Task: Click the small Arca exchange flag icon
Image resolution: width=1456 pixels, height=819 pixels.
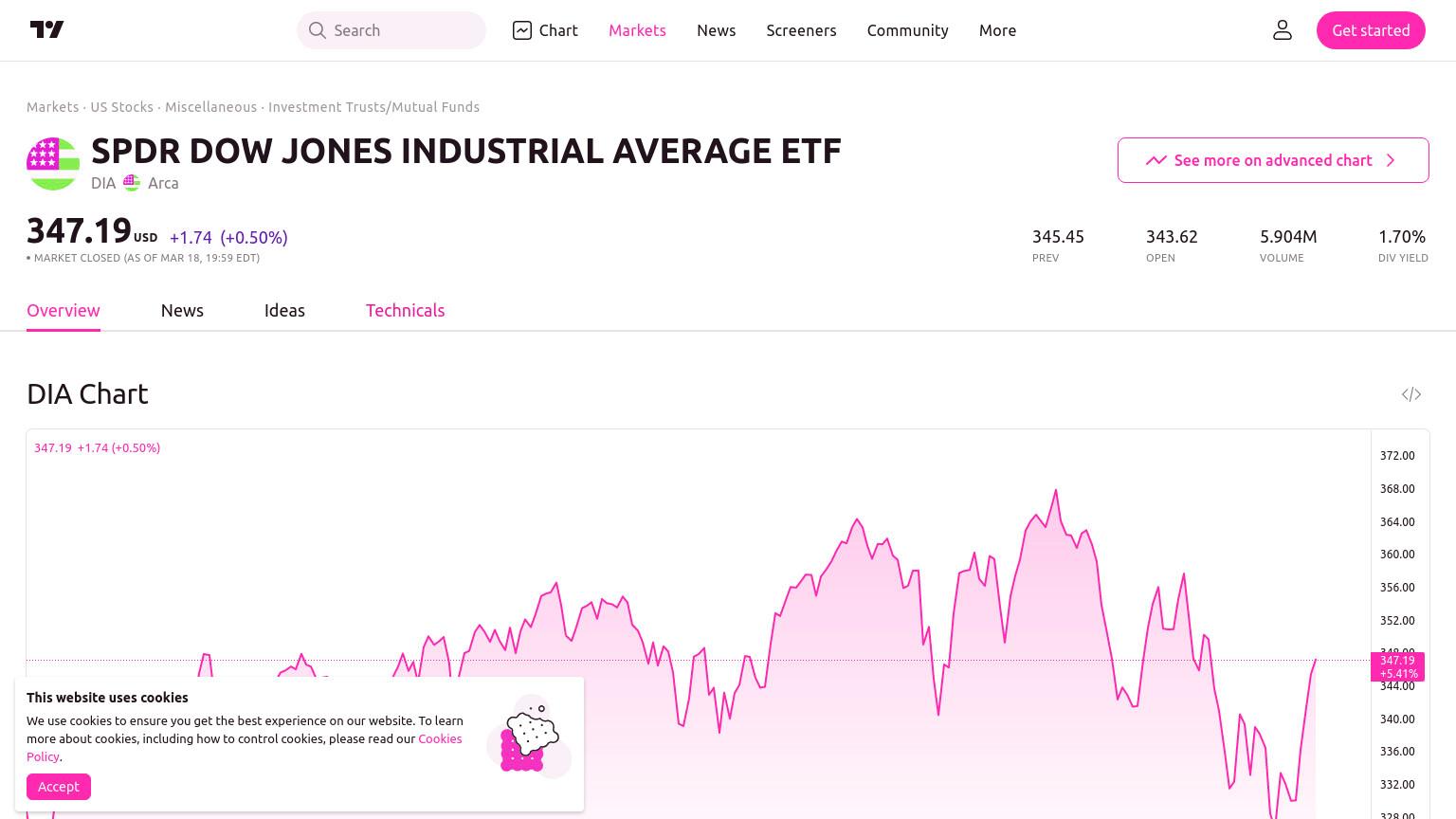Action: pyautogui.click(x=132, y=183)
